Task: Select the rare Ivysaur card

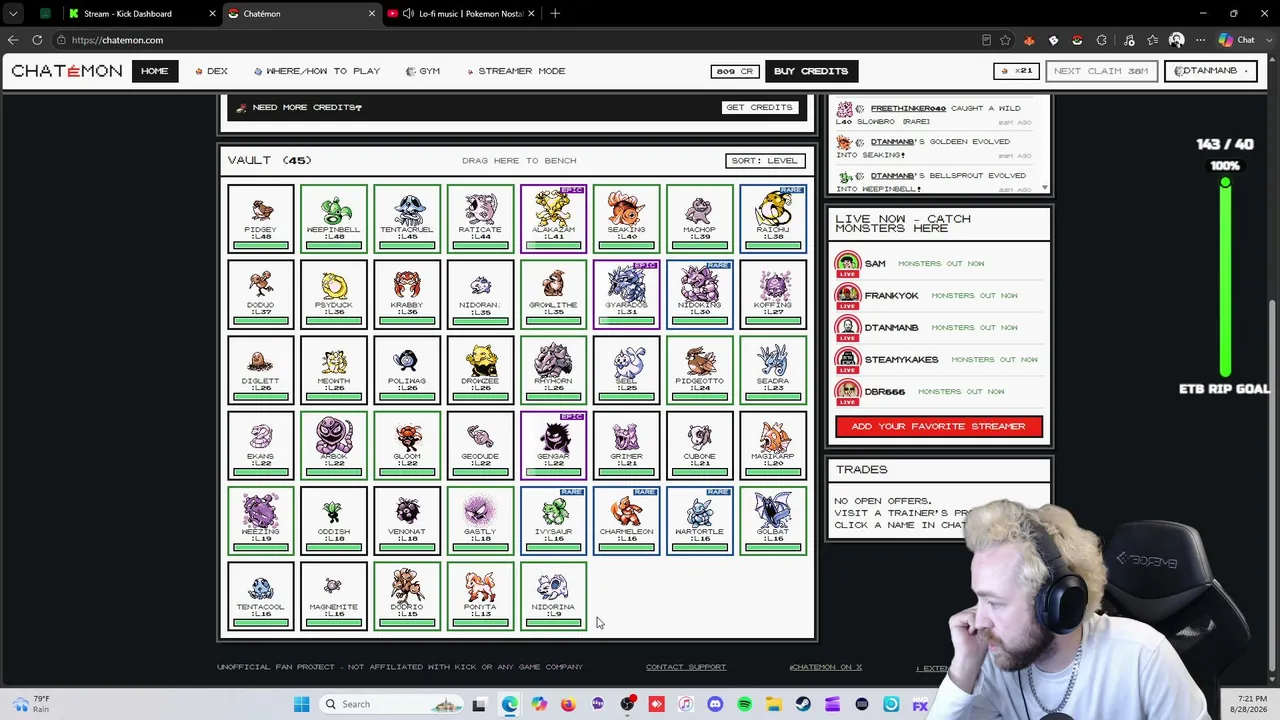Action: click(x=553, y=520)
